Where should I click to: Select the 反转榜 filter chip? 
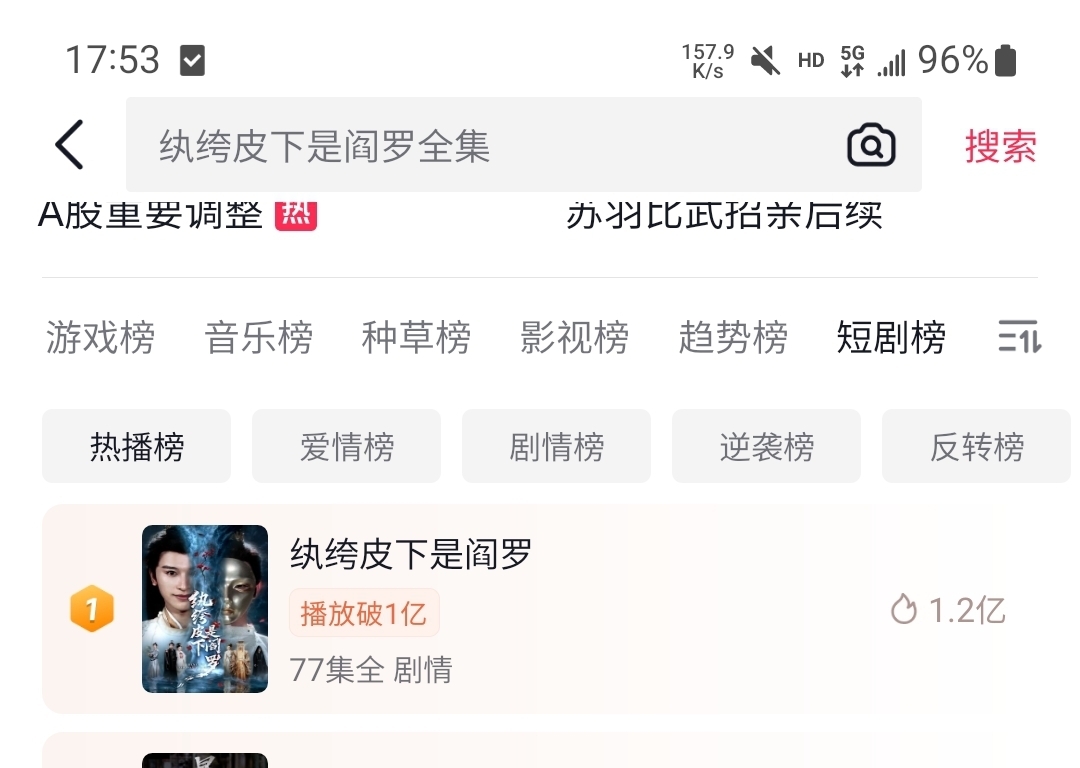(977, 446)
